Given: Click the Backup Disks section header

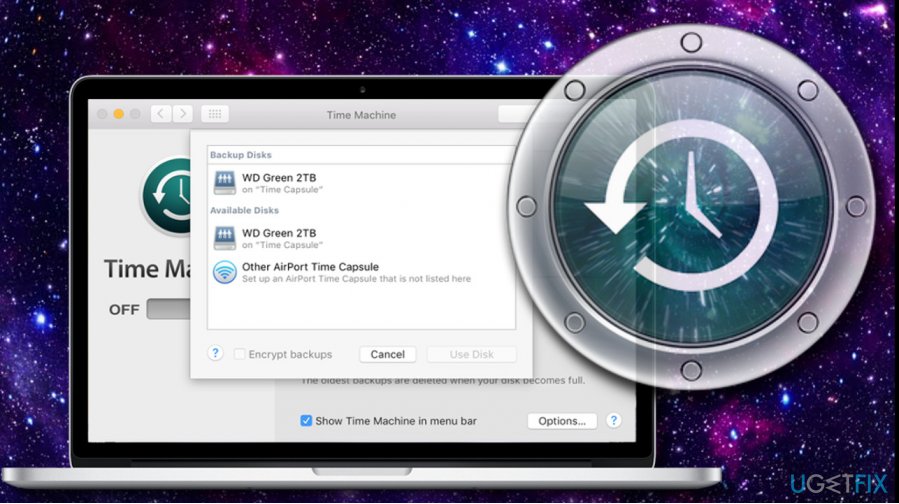Looking at the screenshot, I should 241,155.
